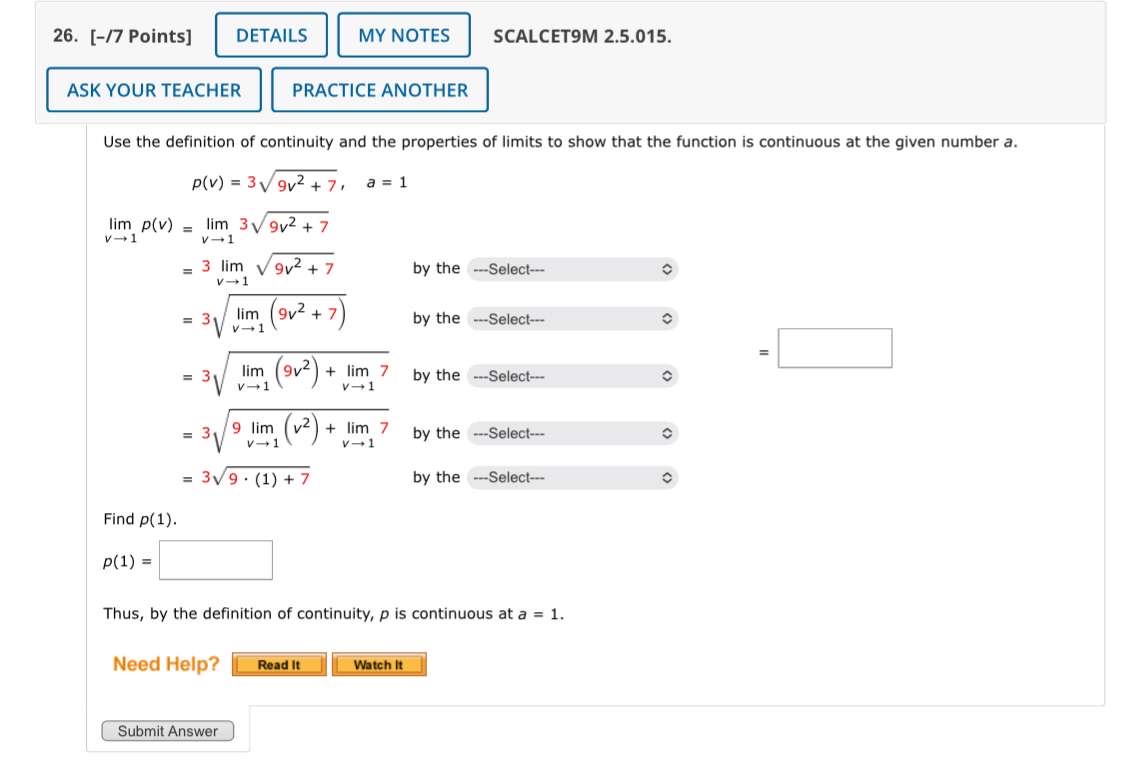
Task: Click the chevron icon beside the second Select menu
Action: point(669,318)
